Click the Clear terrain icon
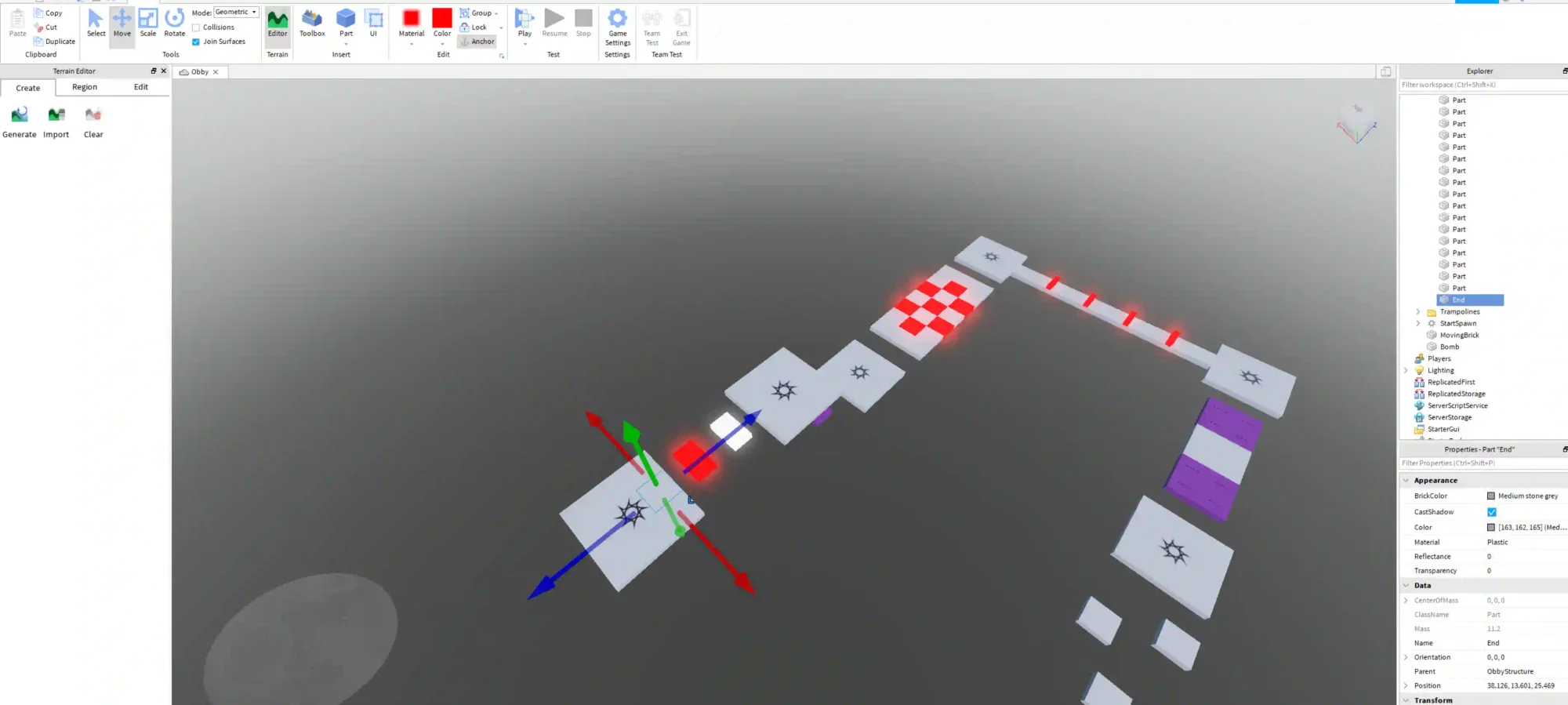The image size is (1568, 705). pyautogui.click(x=93, y=115)
